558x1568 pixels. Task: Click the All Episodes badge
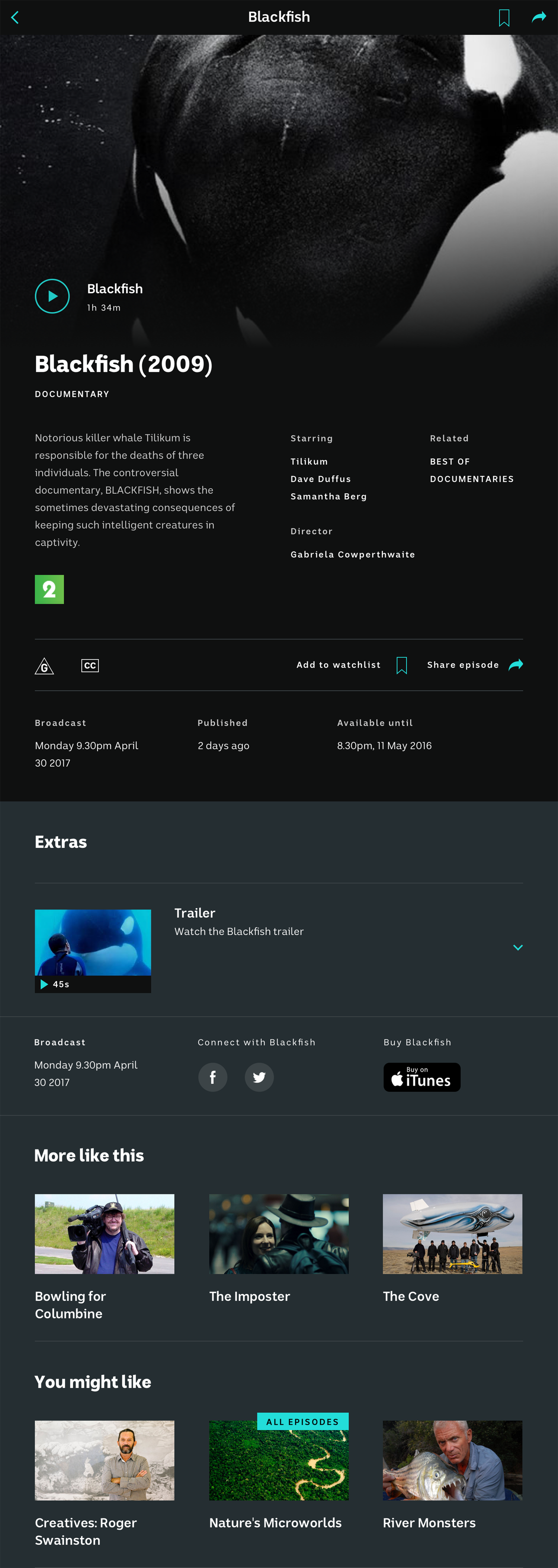tap(302, 1421)
